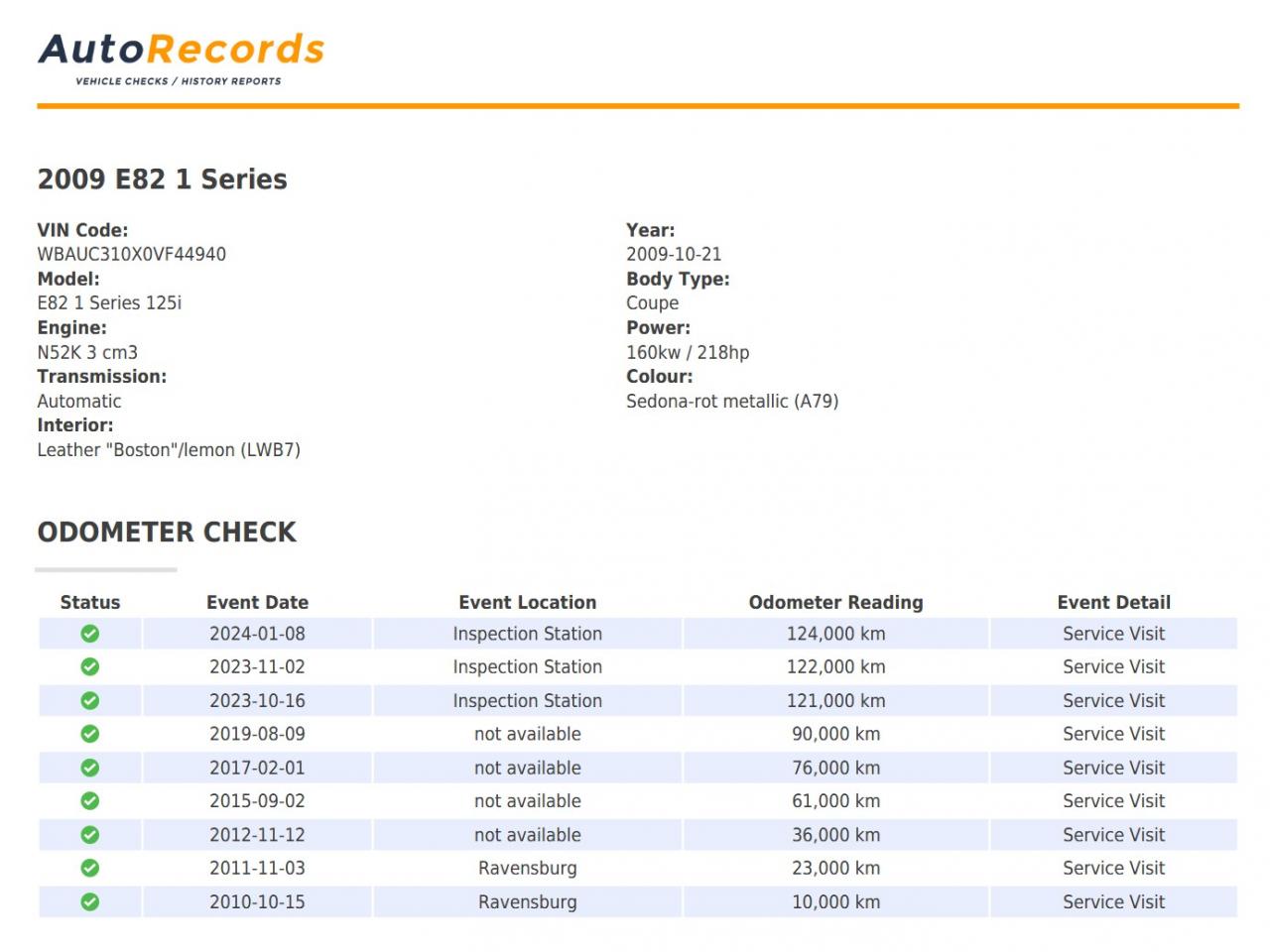Screen dimensions: 1270x952
Task: Click the date cell 2019-08-09
Action: [257, 734]
